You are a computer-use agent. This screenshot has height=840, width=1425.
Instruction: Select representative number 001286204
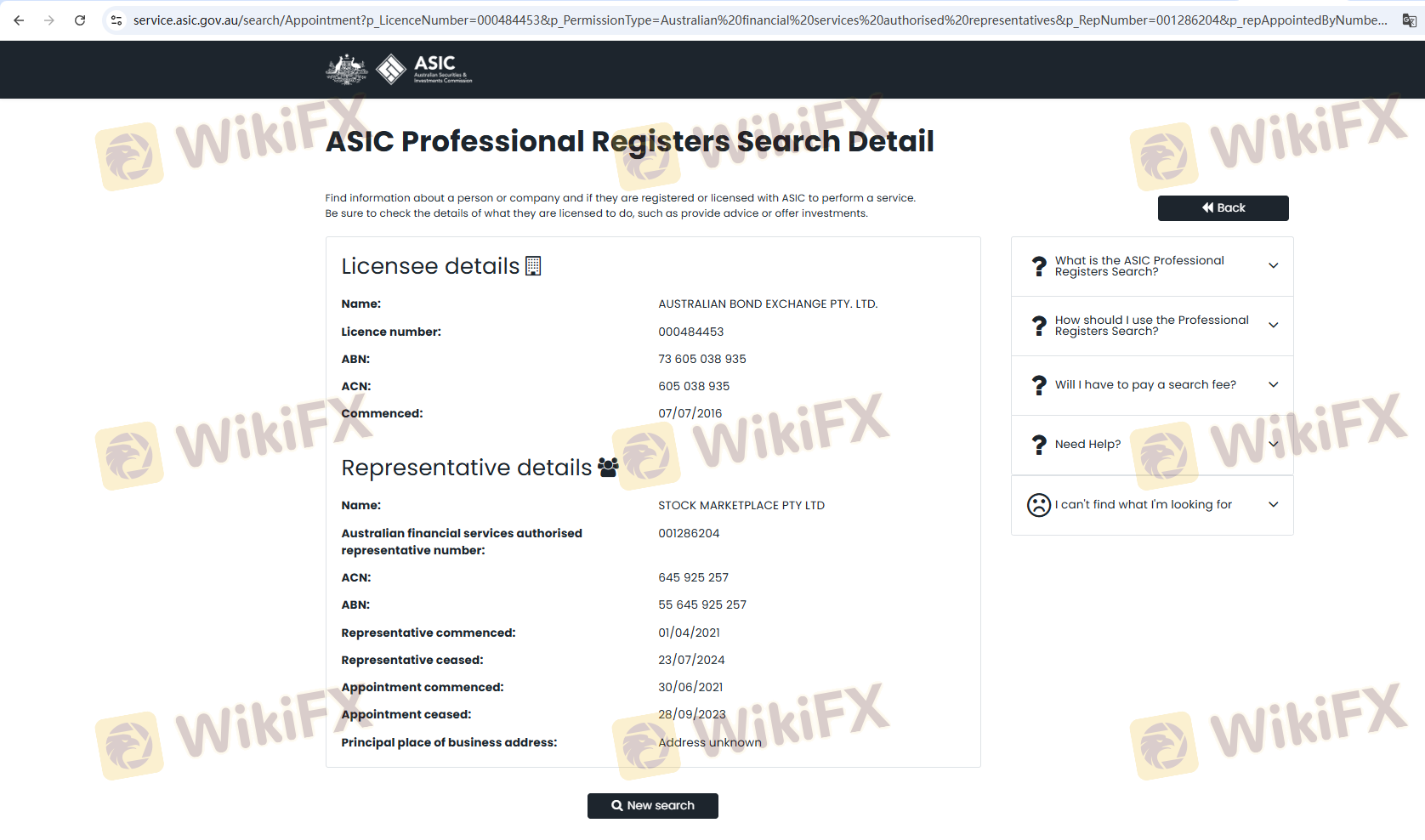coord(689,533)
